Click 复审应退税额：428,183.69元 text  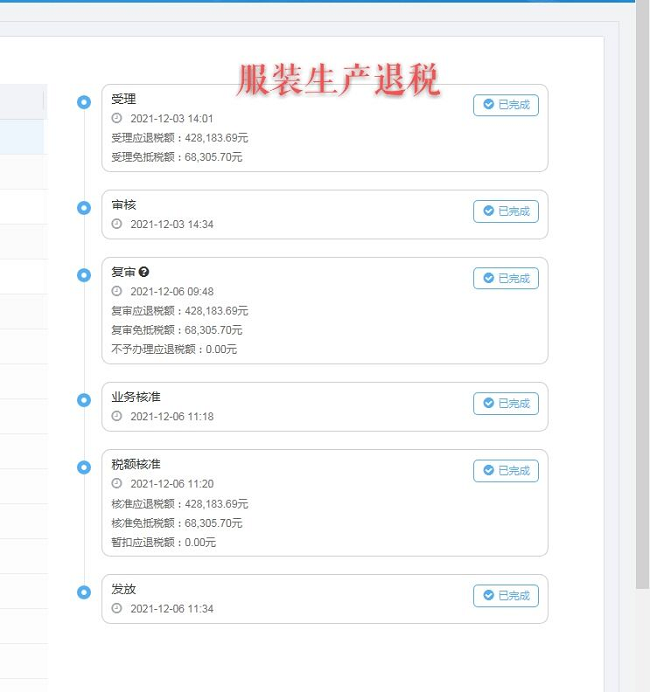[x=180, y=311]
